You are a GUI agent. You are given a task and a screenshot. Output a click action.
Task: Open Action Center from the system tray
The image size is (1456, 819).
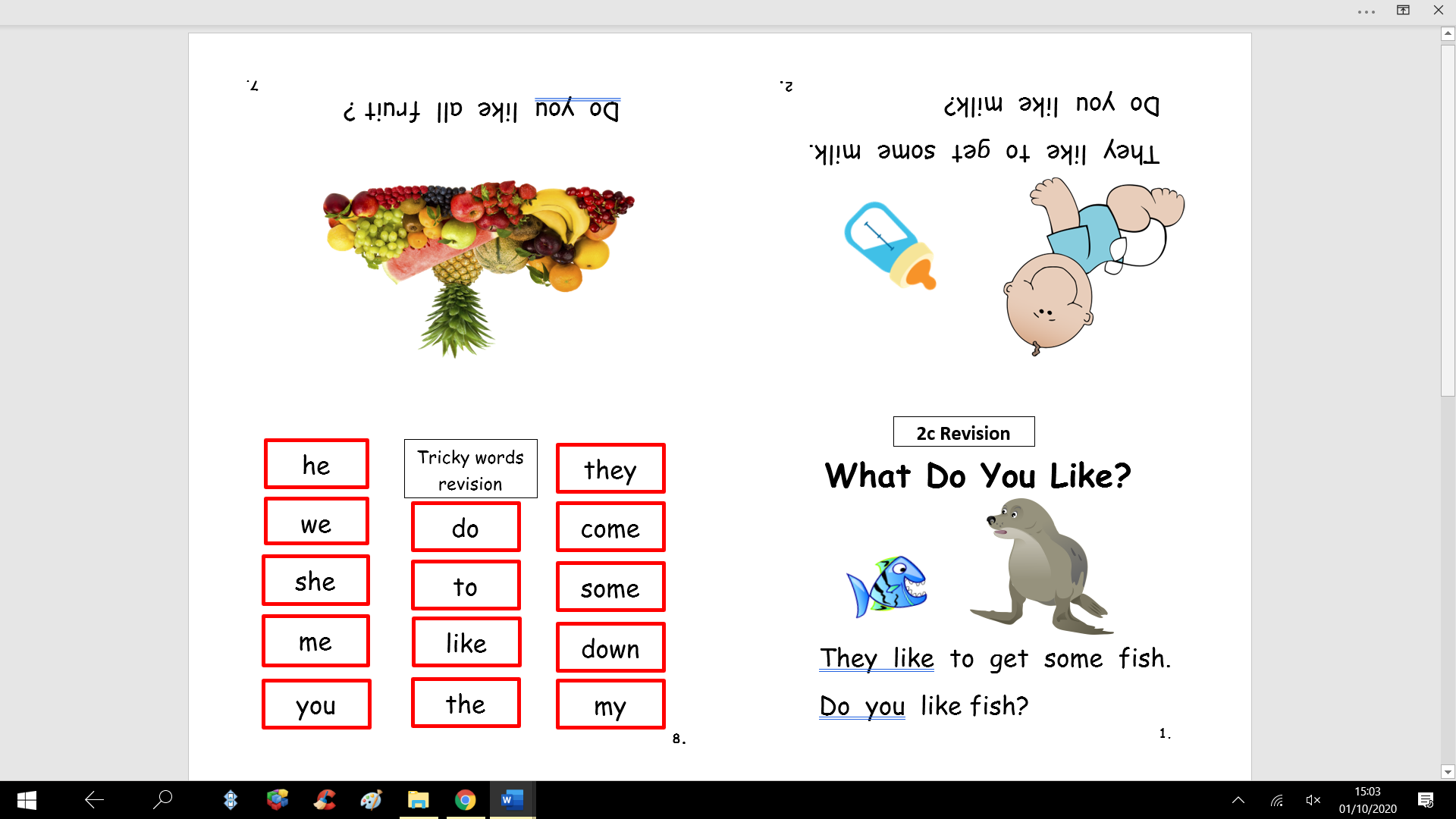point(1424,800)
